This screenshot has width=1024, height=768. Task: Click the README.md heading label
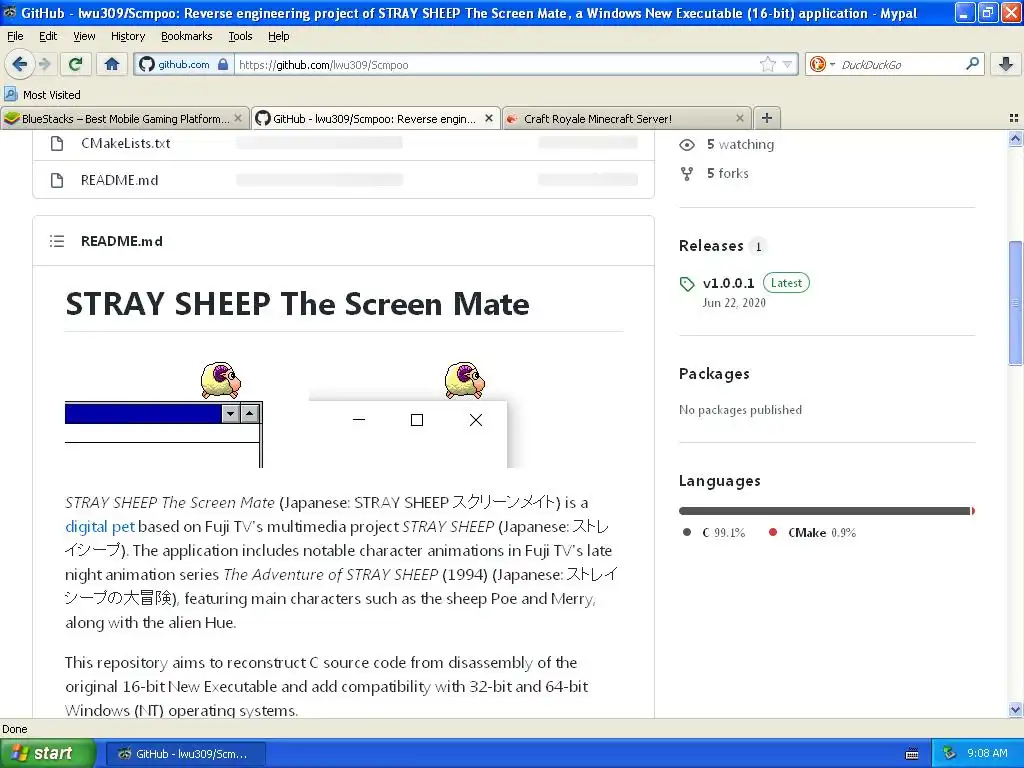tap(121, 241)
